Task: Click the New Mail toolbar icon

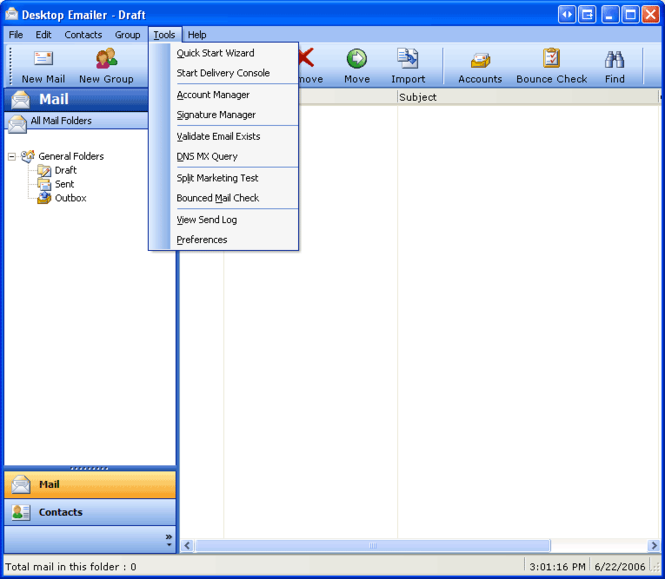Action: tap(43, 58)
